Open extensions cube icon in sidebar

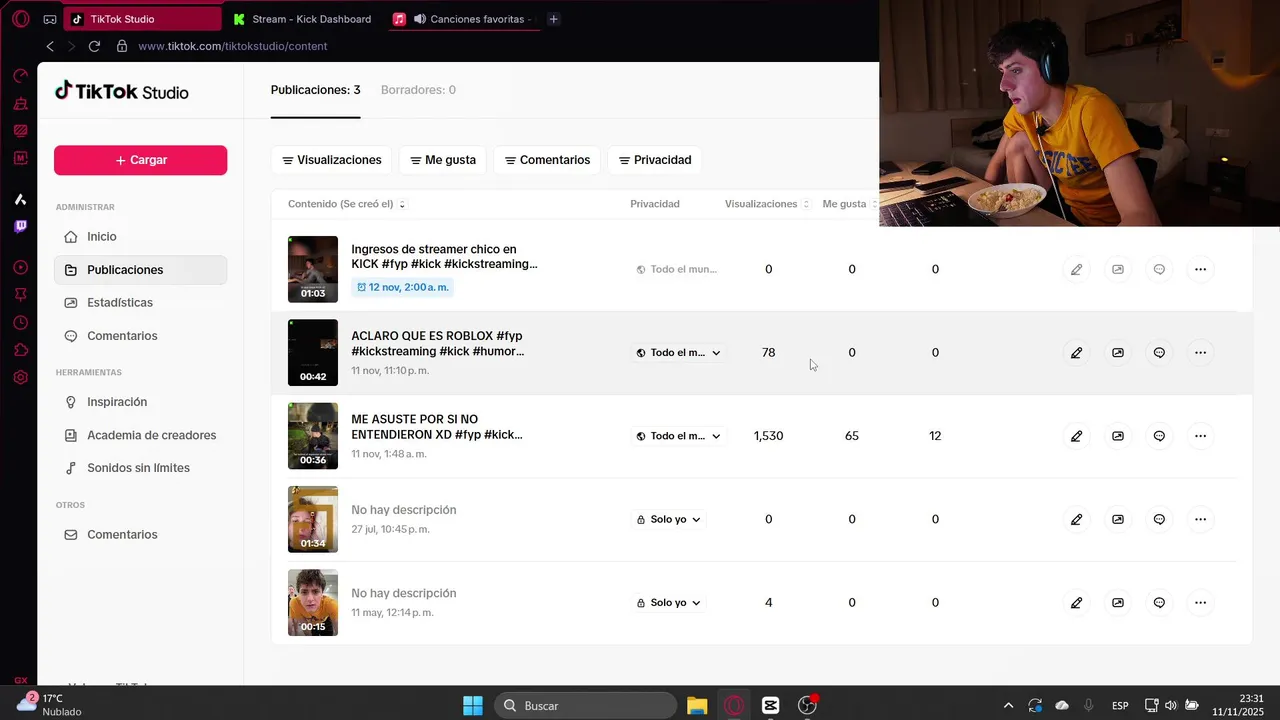pos(20,350)
